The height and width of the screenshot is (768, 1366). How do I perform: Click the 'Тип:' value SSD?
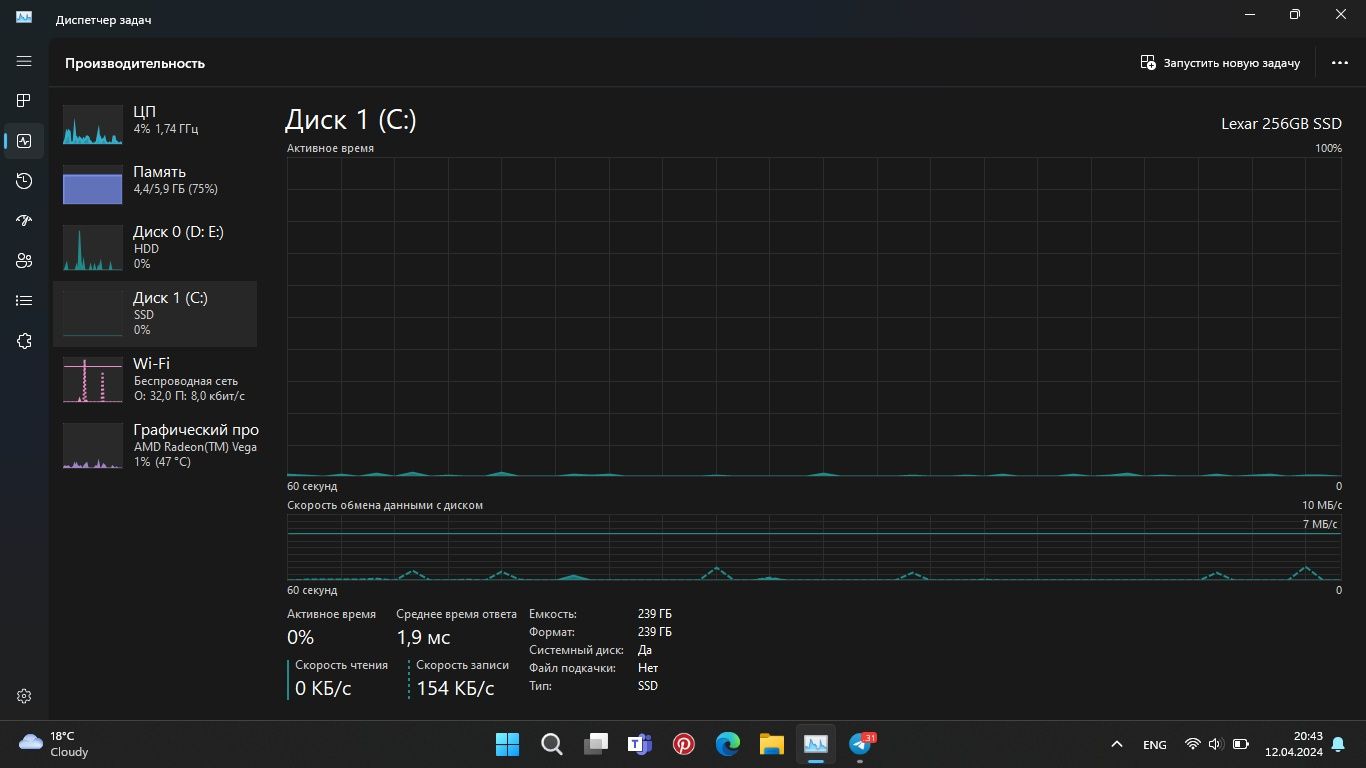pos(648,686)
